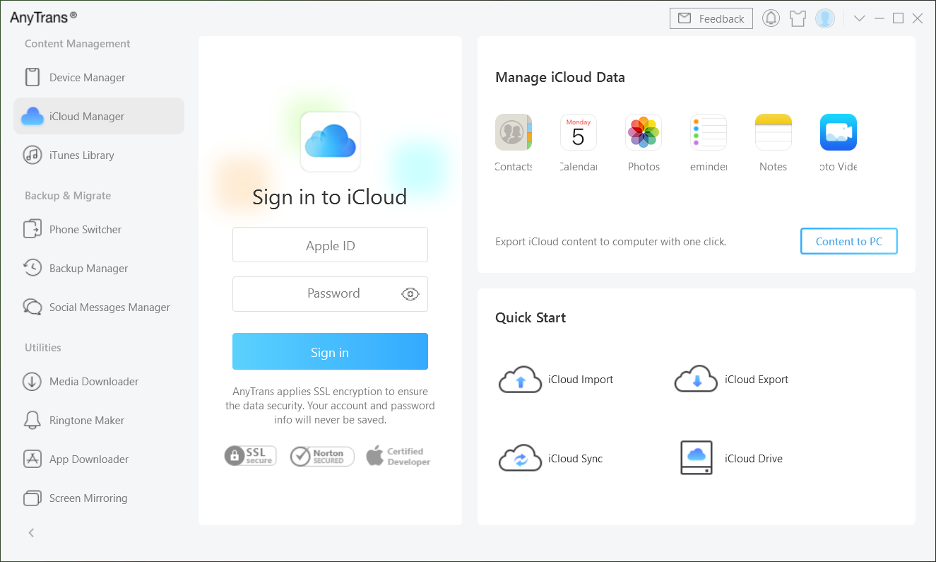936x562 pixels.
Task: Toggle password visibility eye icon
Action: pos(410,294)
